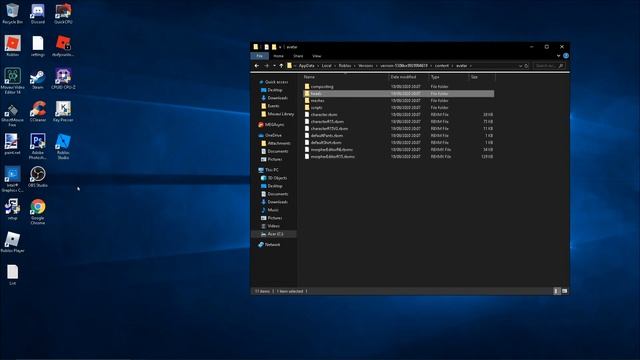Open Quick Access Toolbar customize dropdown
The width and height of the screenshot is (640, 360).
tap(280, 47)
